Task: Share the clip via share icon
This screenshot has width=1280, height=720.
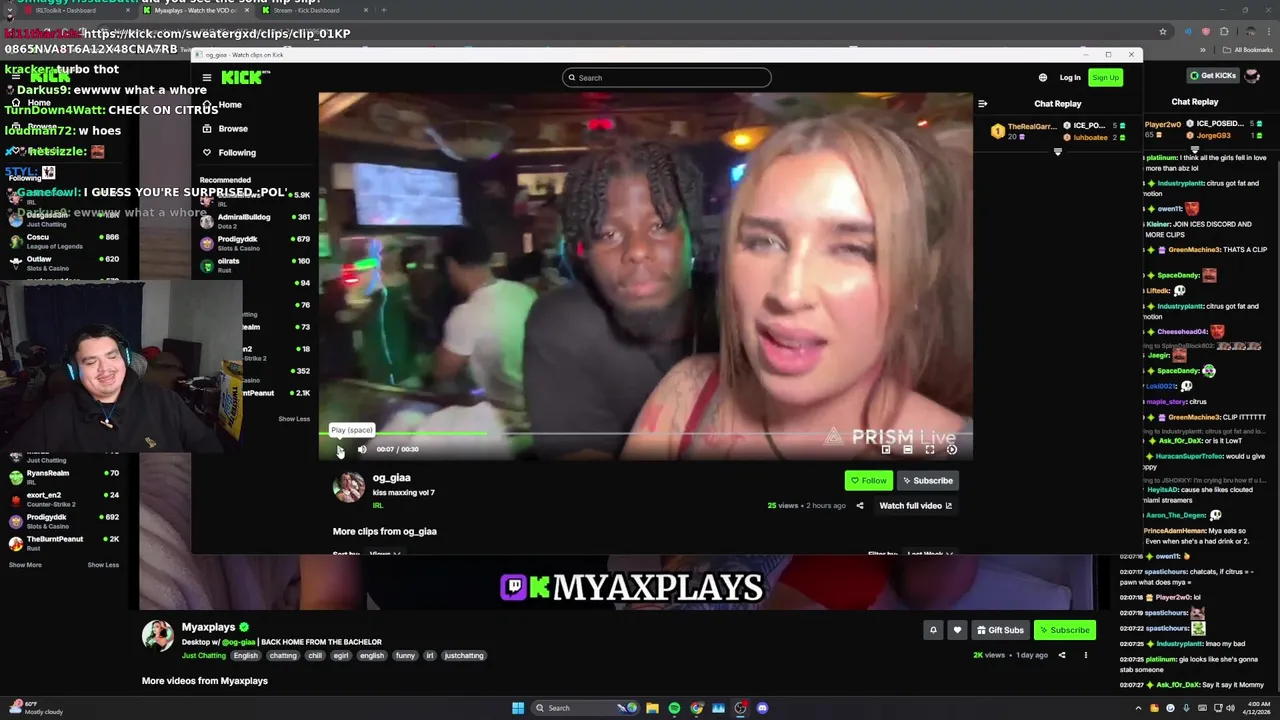Action: [859, 506]
